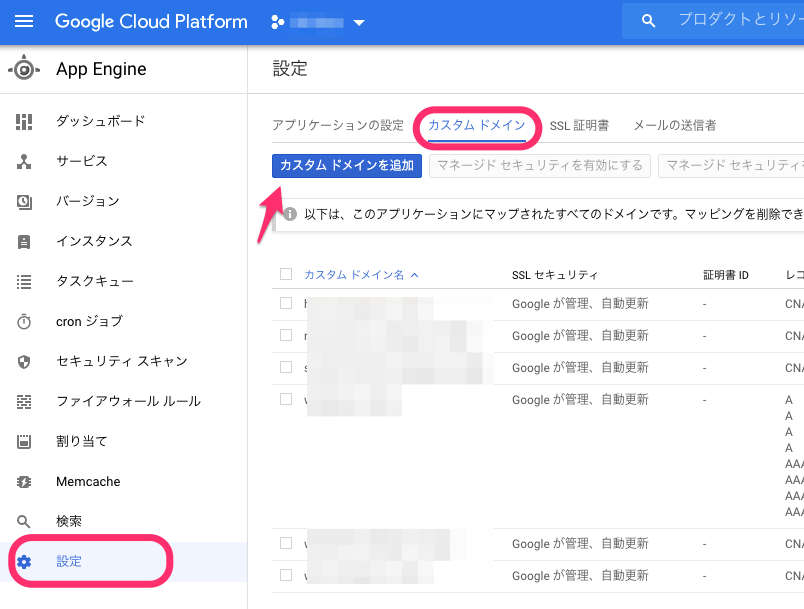
Task: Switch to SSL 証明書 tab
Action: click(579, 125)
